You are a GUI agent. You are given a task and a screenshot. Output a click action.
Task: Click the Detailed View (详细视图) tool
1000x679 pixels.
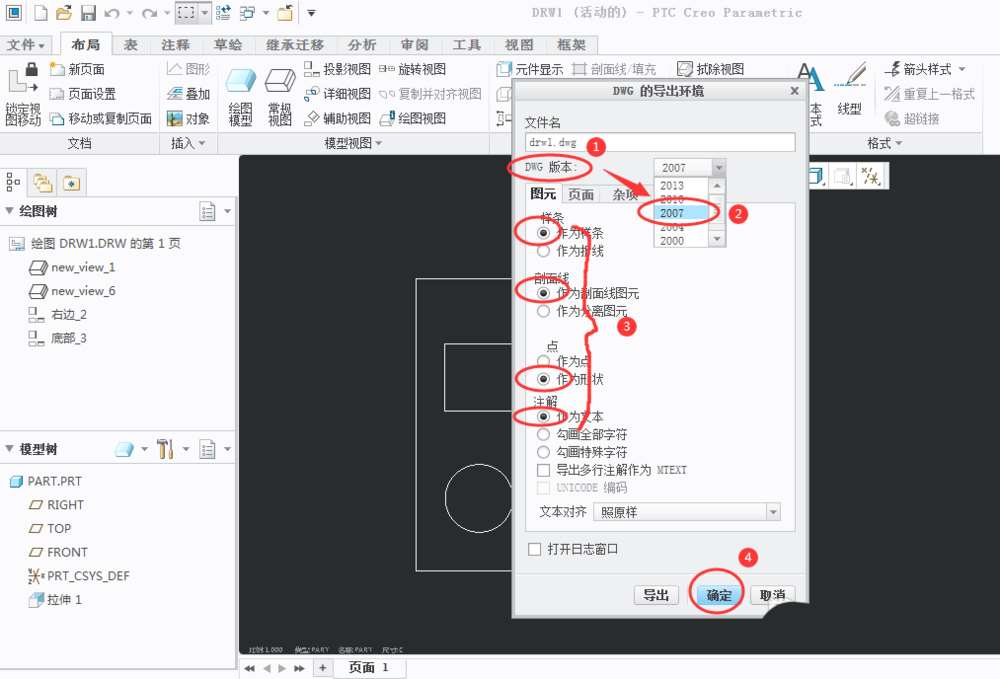tap(337, 94)
